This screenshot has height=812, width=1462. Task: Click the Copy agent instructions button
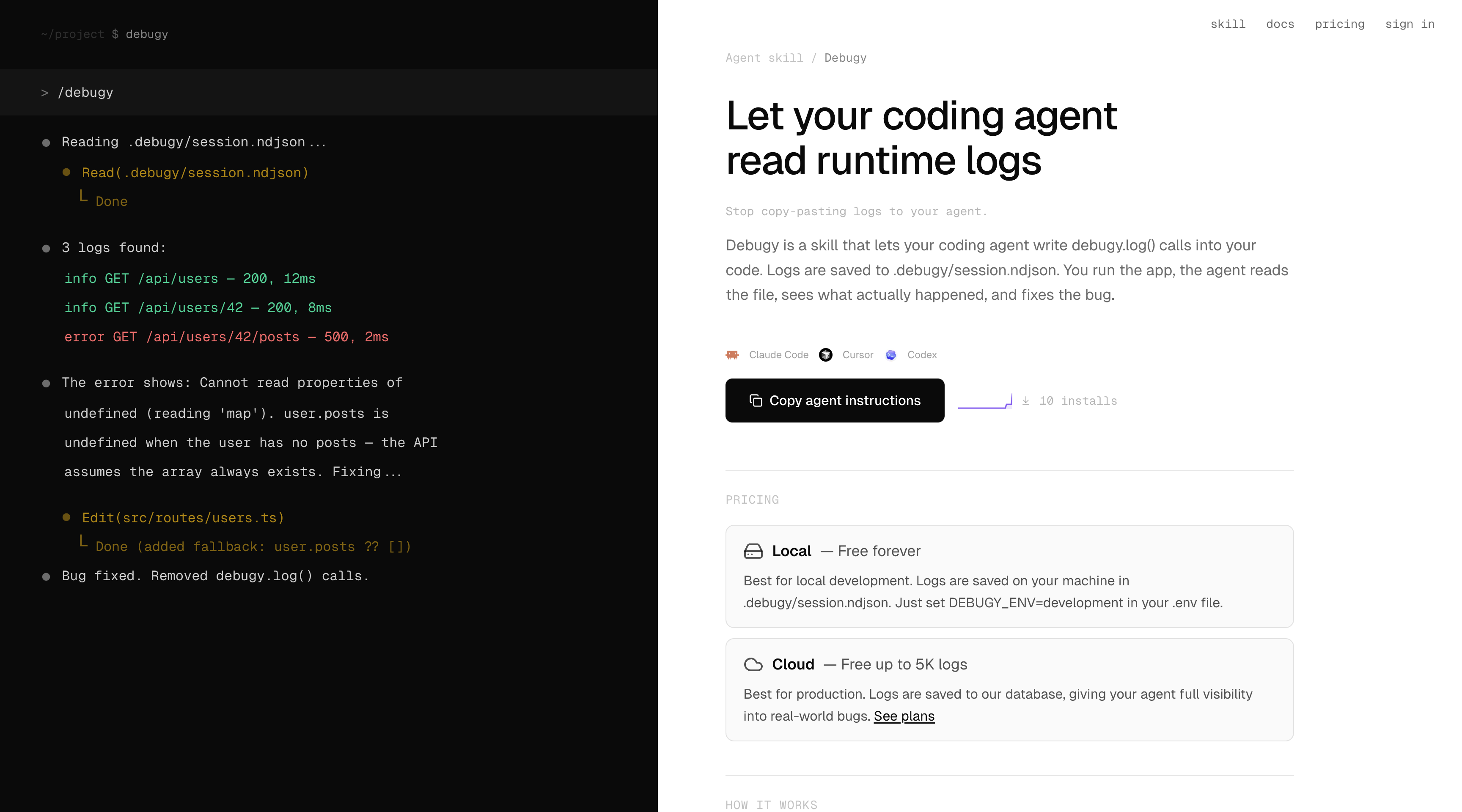(835, 400)
